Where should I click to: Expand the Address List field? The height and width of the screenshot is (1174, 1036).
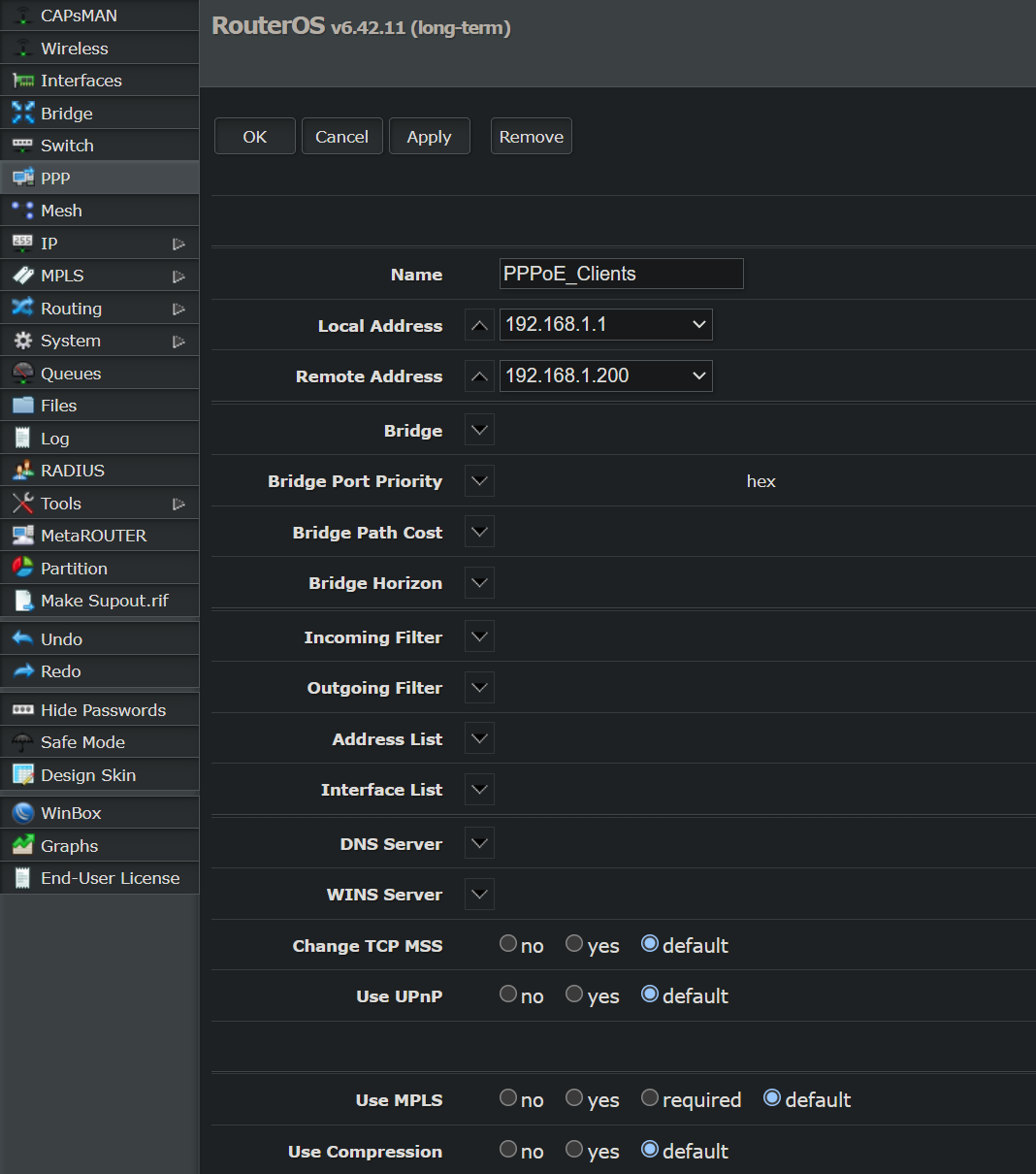(479, 738)
